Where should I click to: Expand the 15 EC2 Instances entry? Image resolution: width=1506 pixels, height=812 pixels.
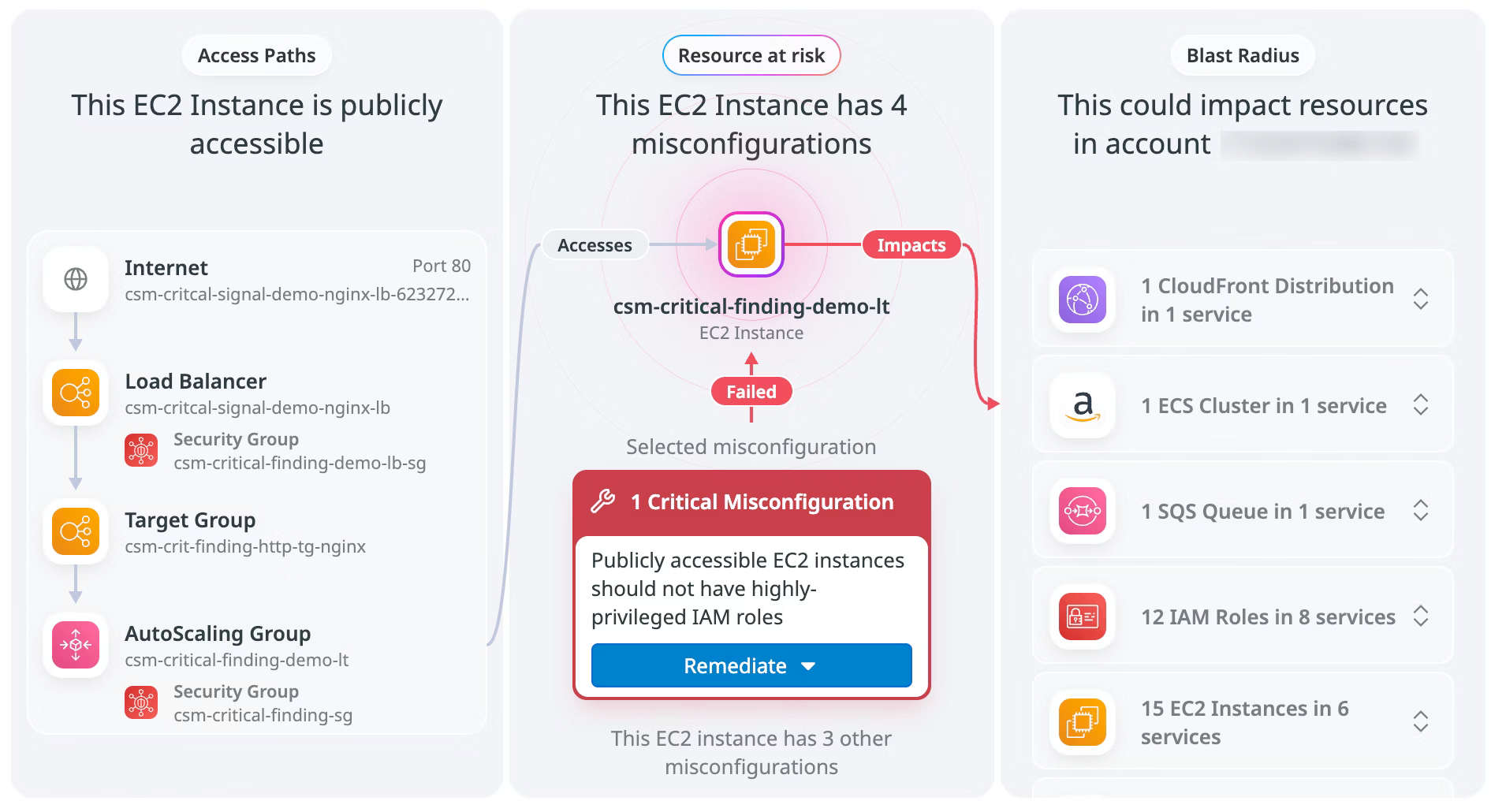(1421, 722)
